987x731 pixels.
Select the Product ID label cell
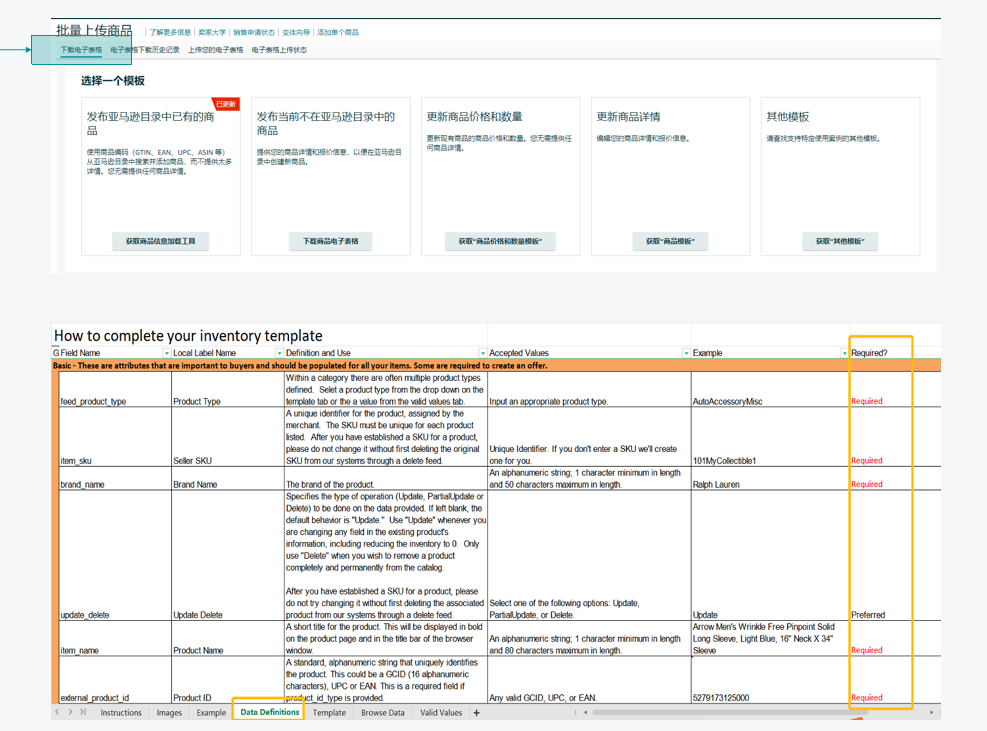click(228, 680)
